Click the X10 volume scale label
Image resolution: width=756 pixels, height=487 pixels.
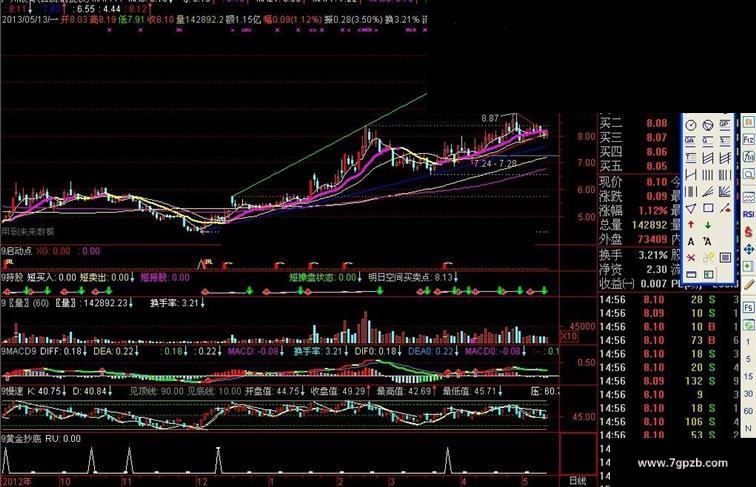(x=569, y=336)
